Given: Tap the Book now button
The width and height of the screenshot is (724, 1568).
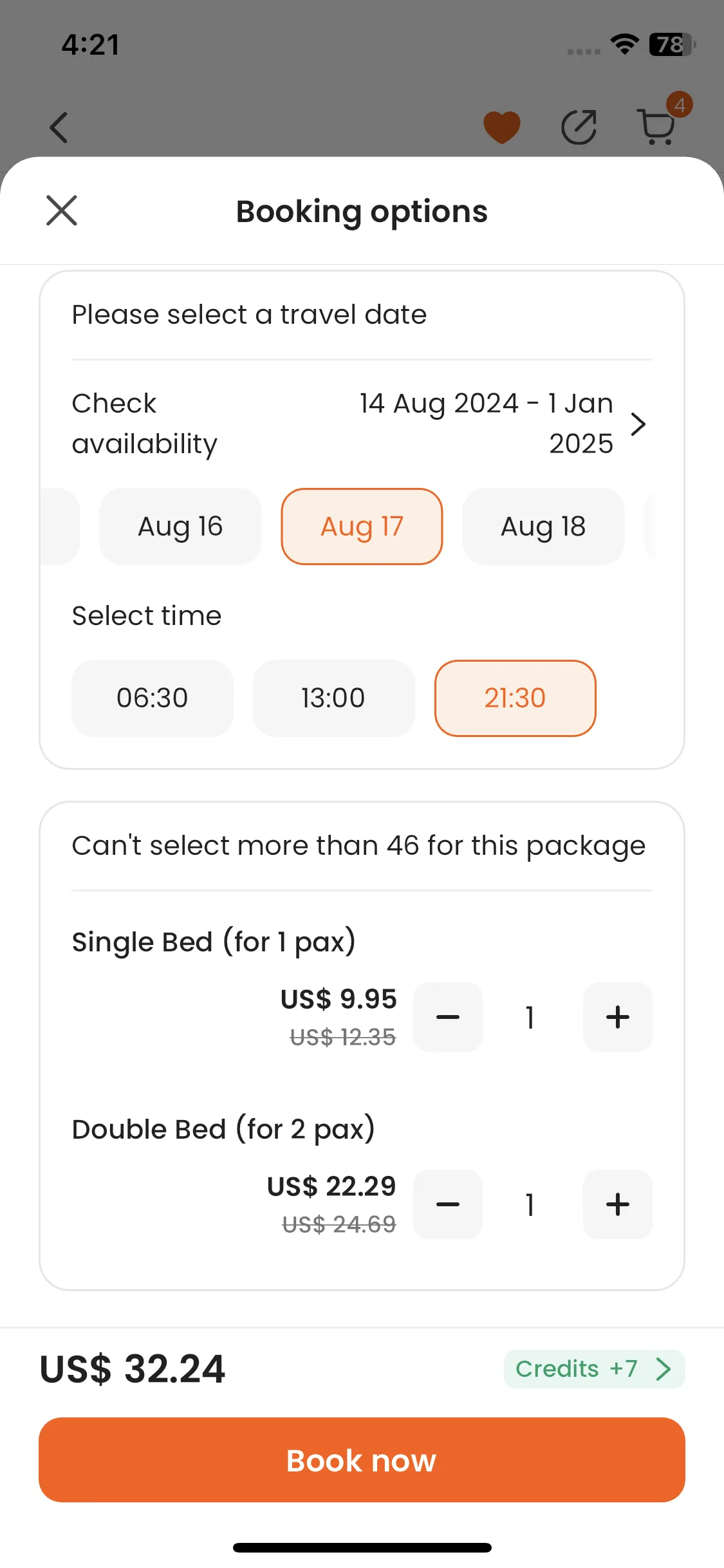Looking at the screenshot, I should click(362, 1460).
